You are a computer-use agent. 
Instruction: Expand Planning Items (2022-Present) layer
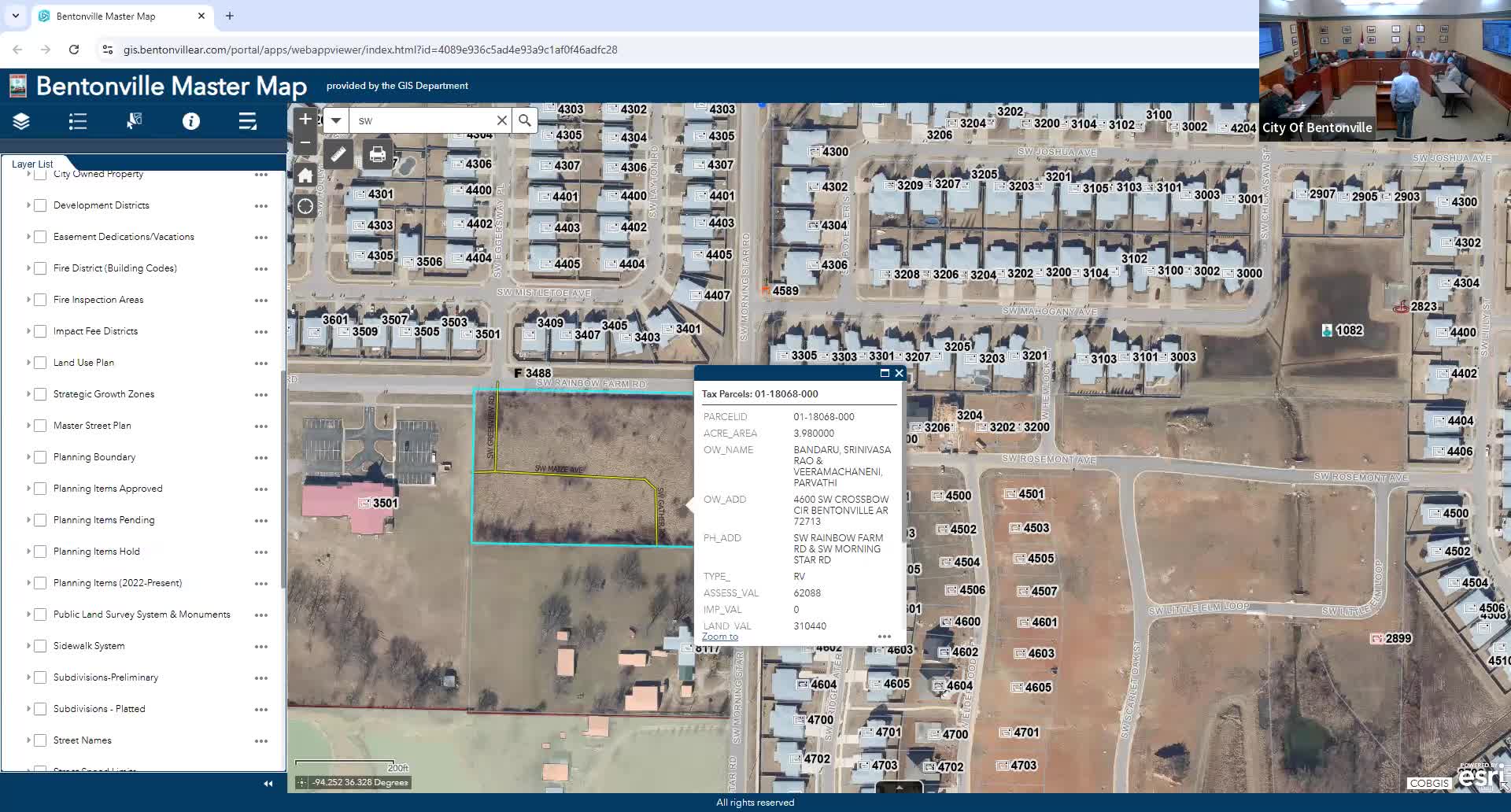[x=28, y=583]
